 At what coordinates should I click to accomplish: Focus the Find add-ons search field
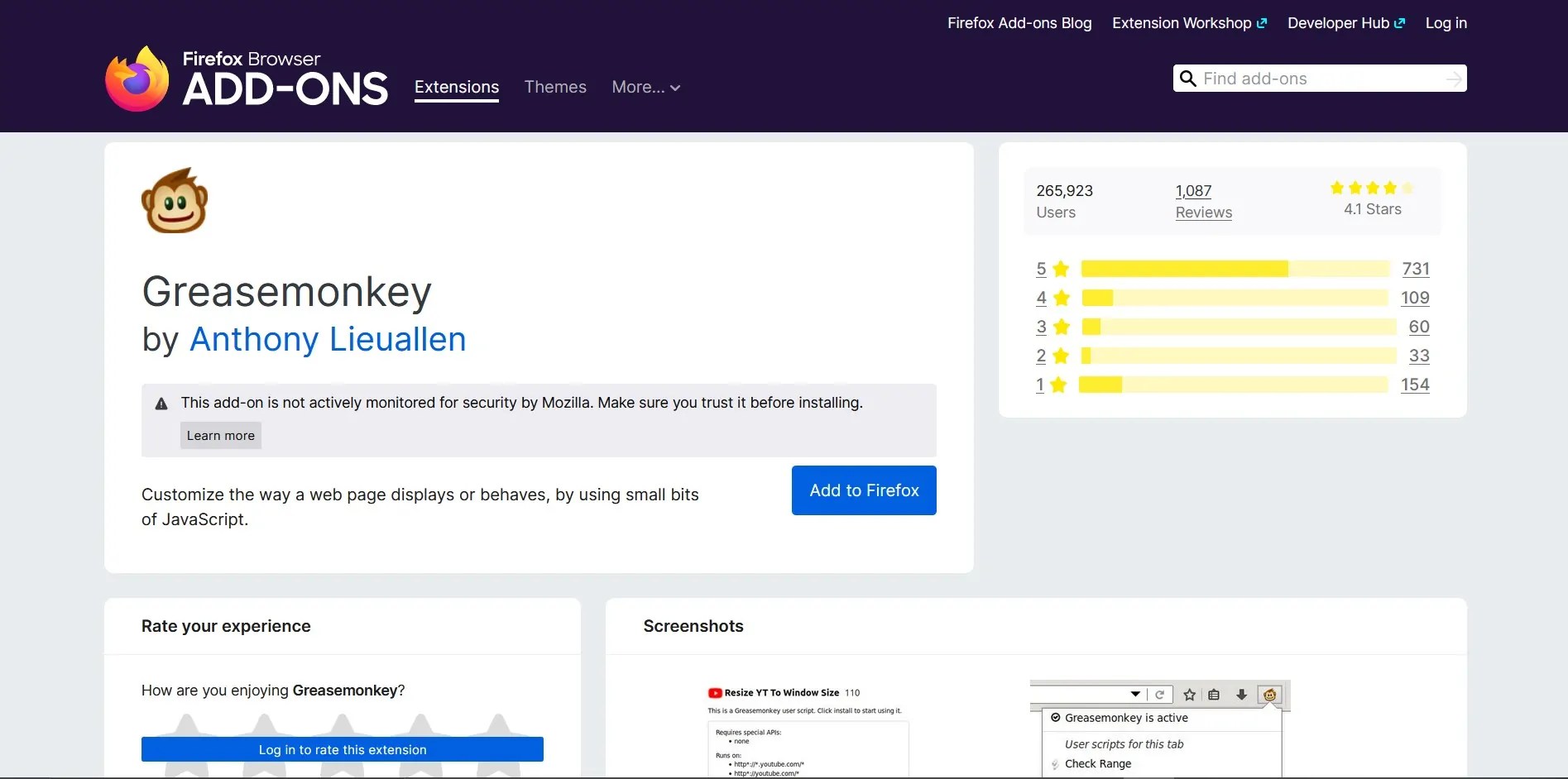tap(1320, 79)
